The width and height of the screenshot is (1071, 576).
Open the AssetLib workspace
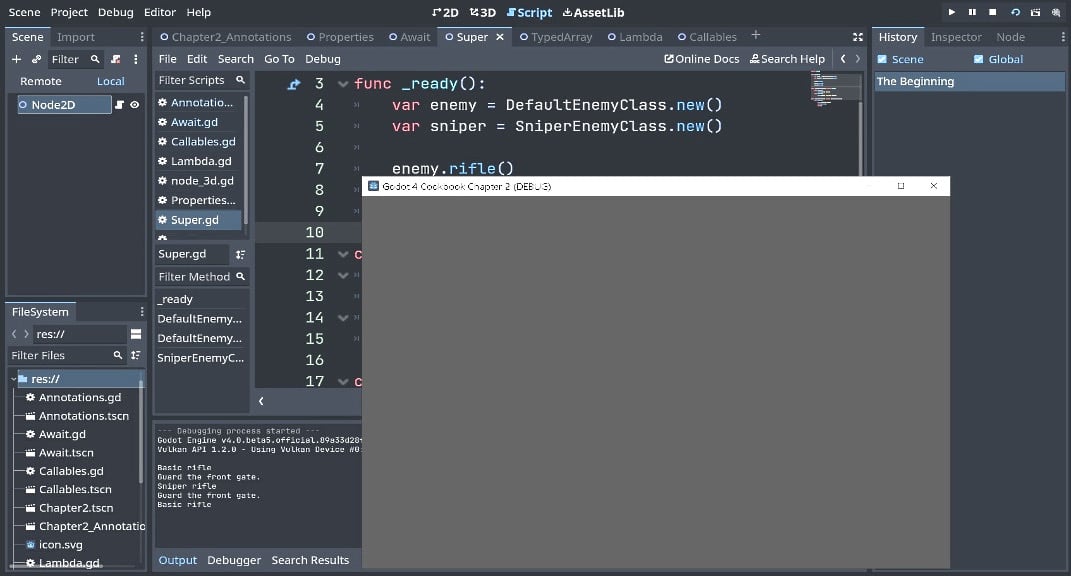(594, 12)
